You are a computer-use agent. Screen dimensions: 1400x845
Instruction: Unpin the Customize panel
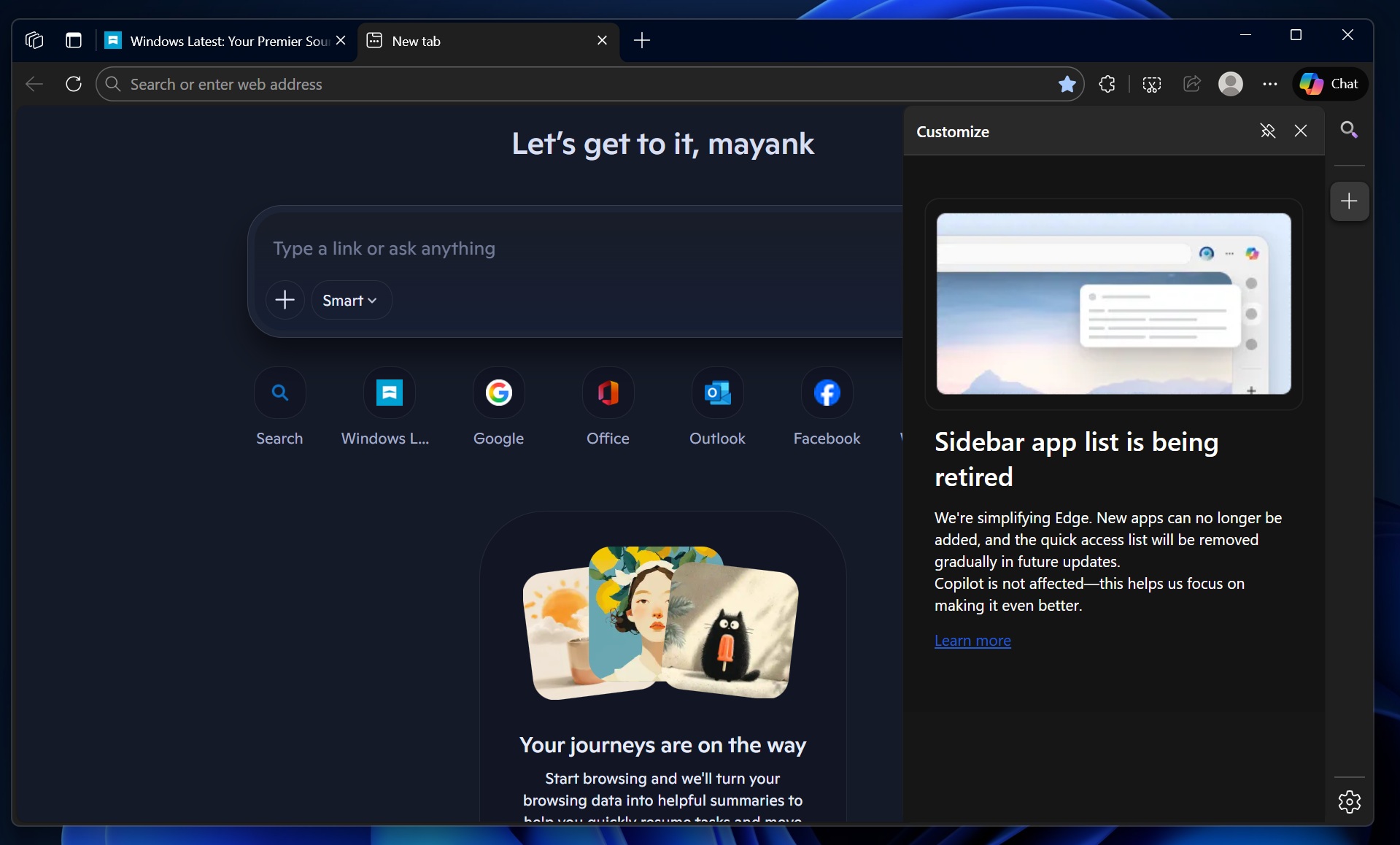[1268, 131]
